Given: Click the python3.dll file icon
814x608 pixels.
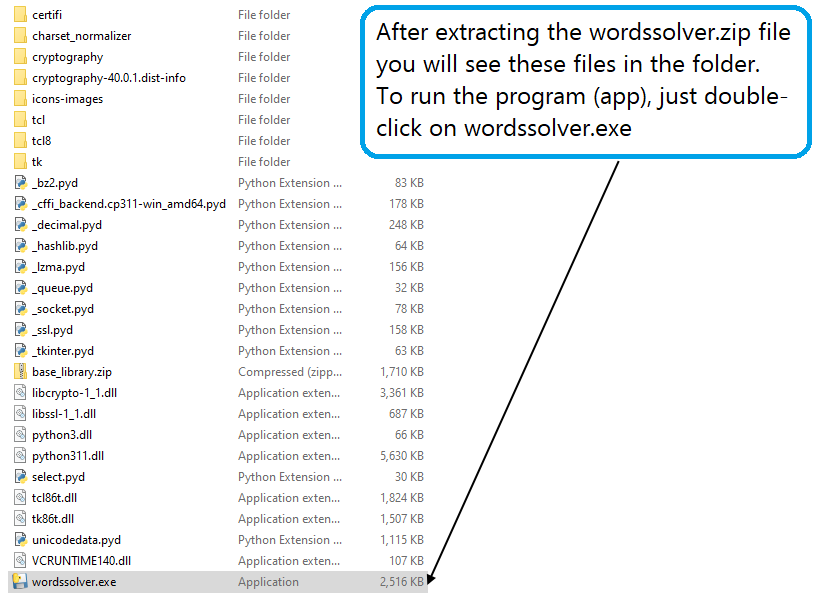Looking at the screenshot, I should 20,435.
